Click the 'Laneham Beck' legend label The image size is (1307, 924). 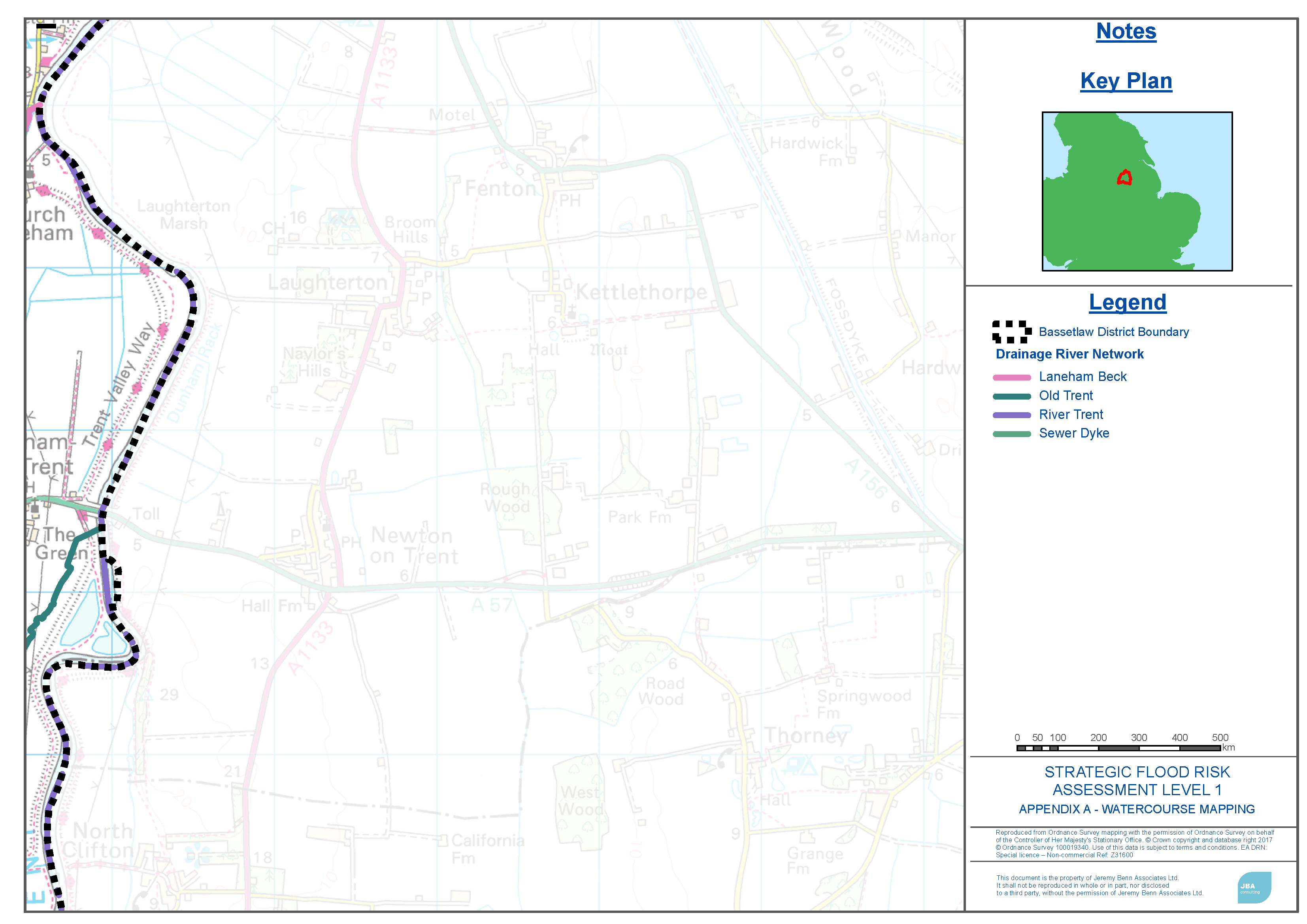[x=1082, y=377]
